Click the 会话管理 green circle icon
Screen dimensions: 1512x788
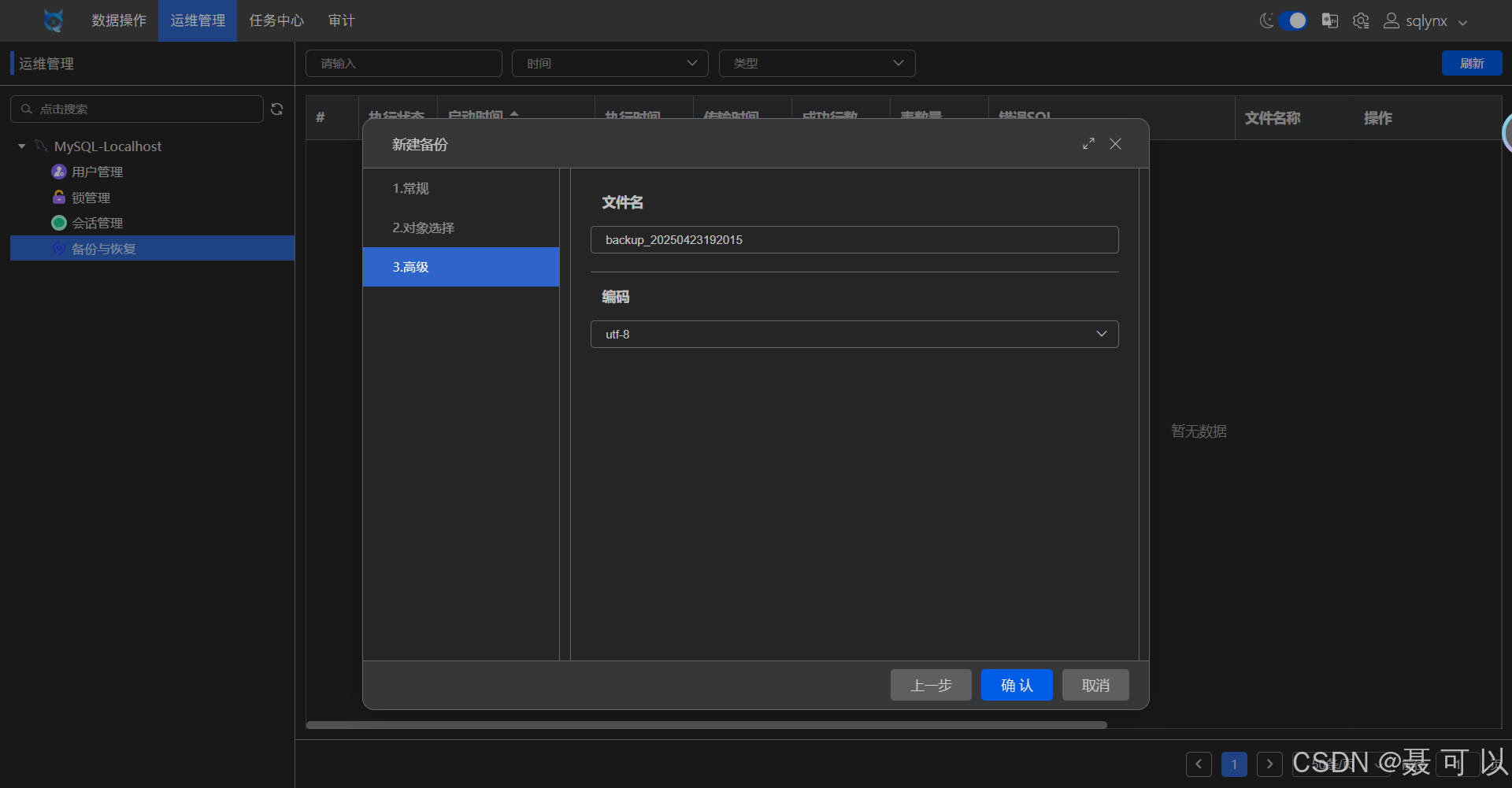click(58, 223)
